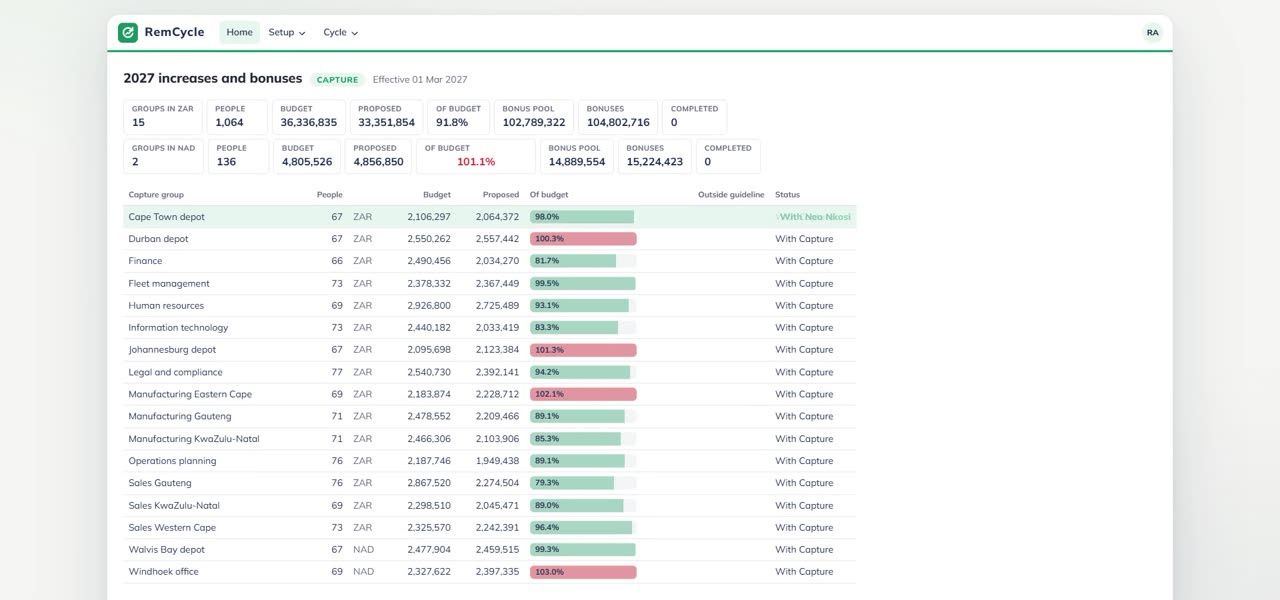The width and height of the screenshot is (1280, 600).
Task: Click Windhoek office With Capture status
Action: pyautogui.click(x=804, y=572)
